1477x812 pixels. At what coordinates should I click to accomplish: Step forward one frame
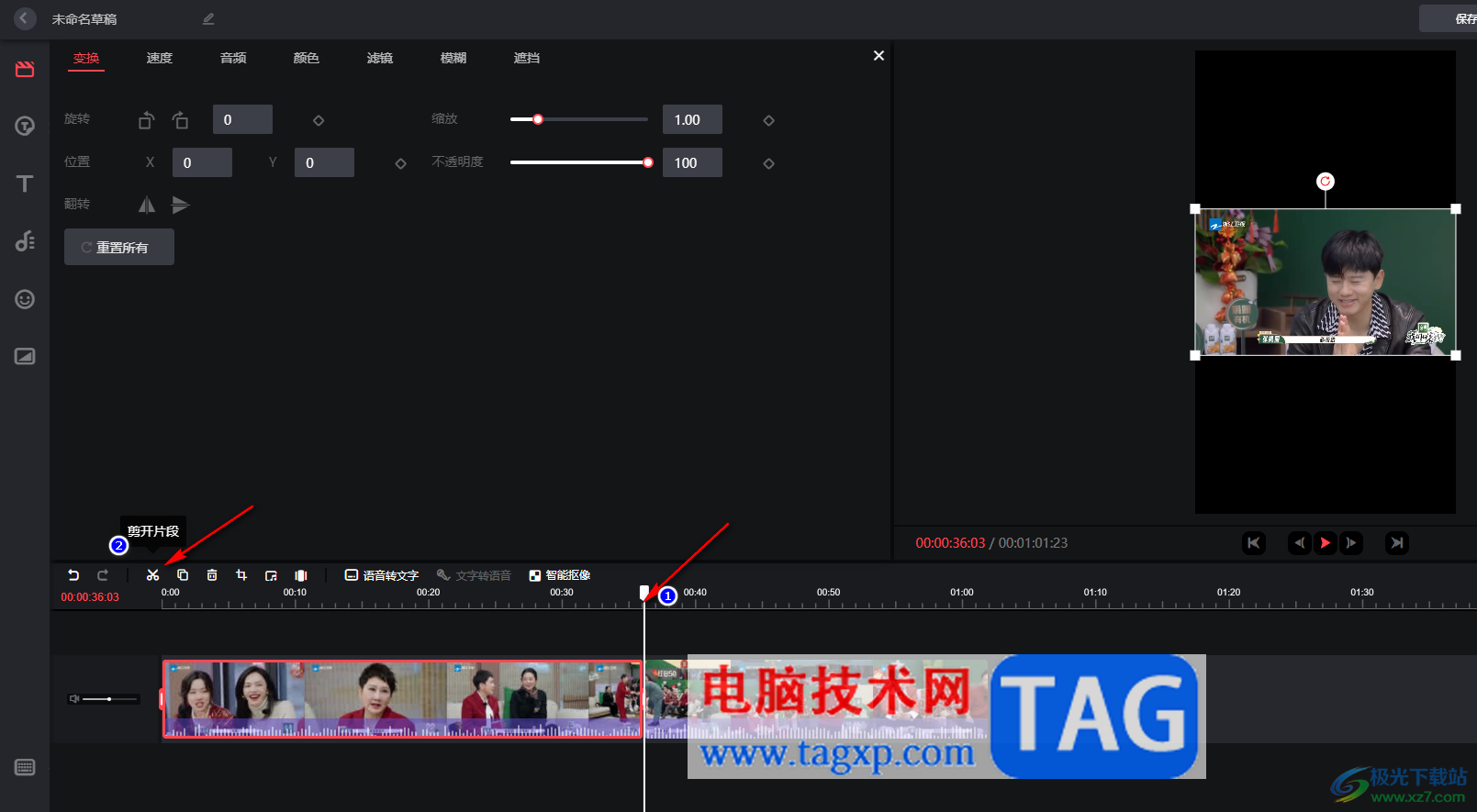(1351, 543)
